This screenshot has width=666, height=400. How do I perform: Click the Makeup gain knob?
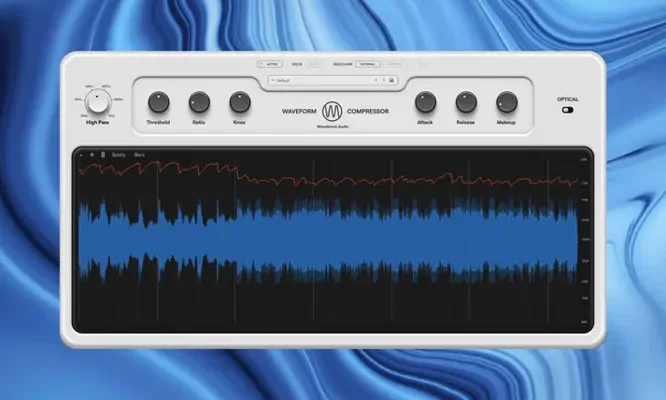(507, 102)
